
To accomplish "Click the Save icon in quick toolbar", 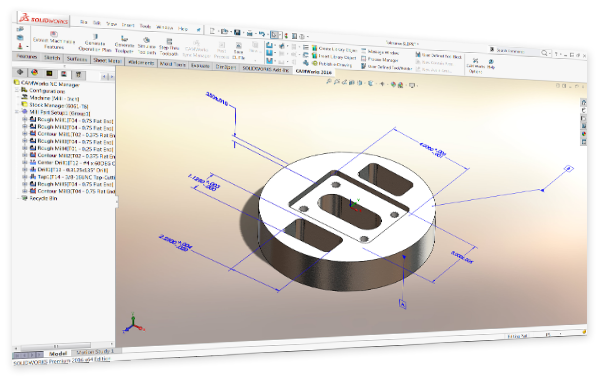I will tap(237, 33).
